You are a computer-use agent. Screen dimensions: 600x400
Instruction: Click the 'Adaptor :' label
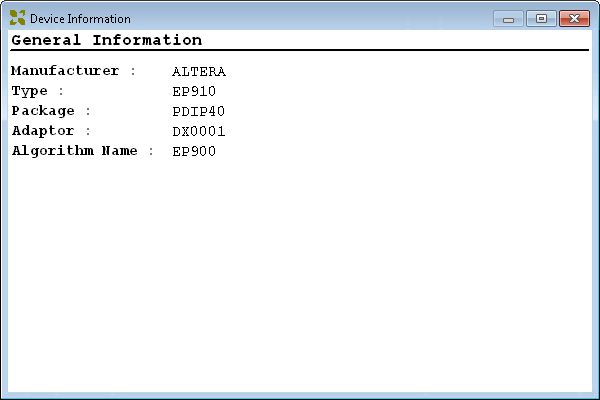(51, 131)
